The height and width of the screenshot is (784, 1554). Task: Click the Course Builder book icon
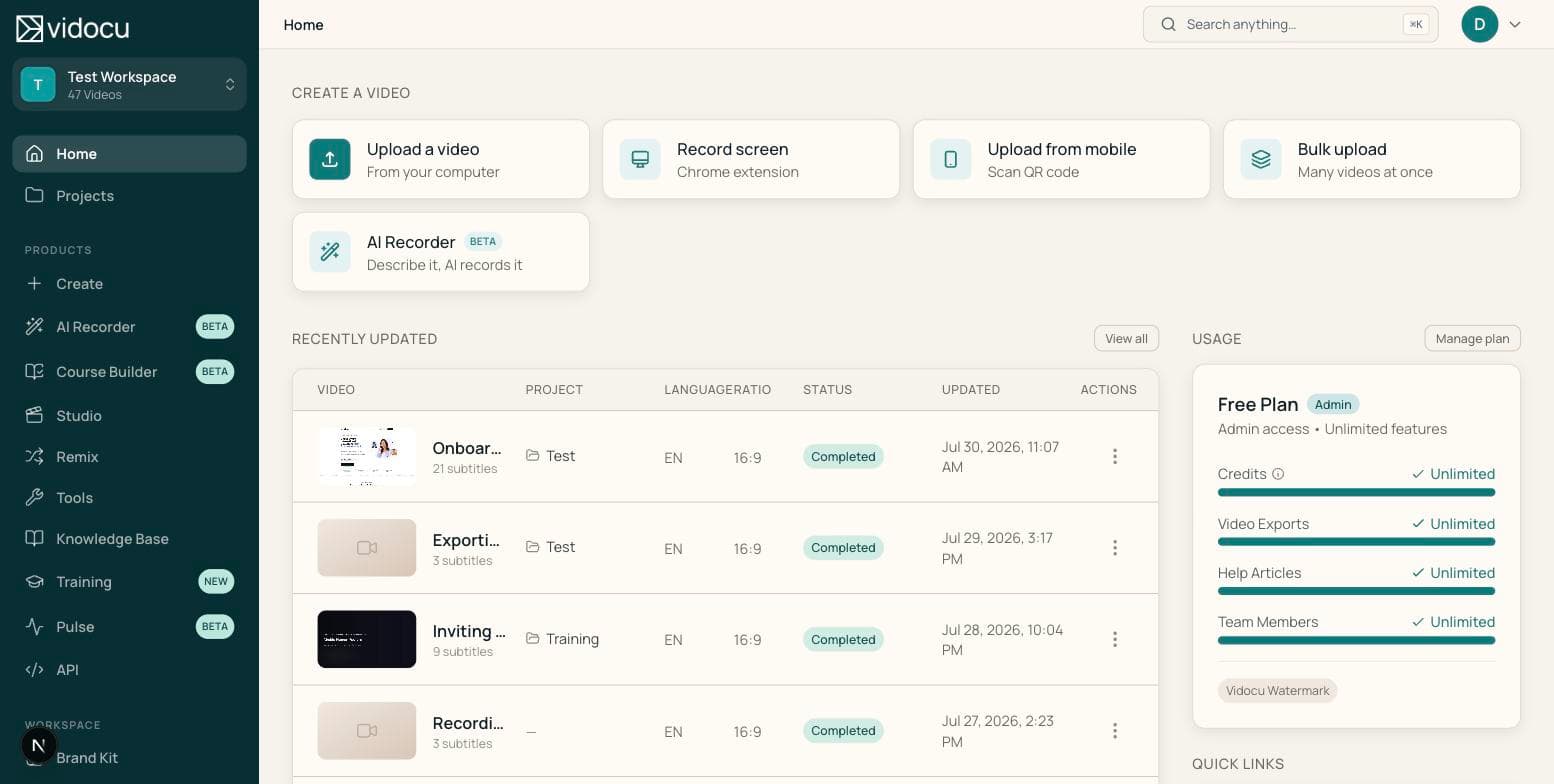[x=35, y=372]
